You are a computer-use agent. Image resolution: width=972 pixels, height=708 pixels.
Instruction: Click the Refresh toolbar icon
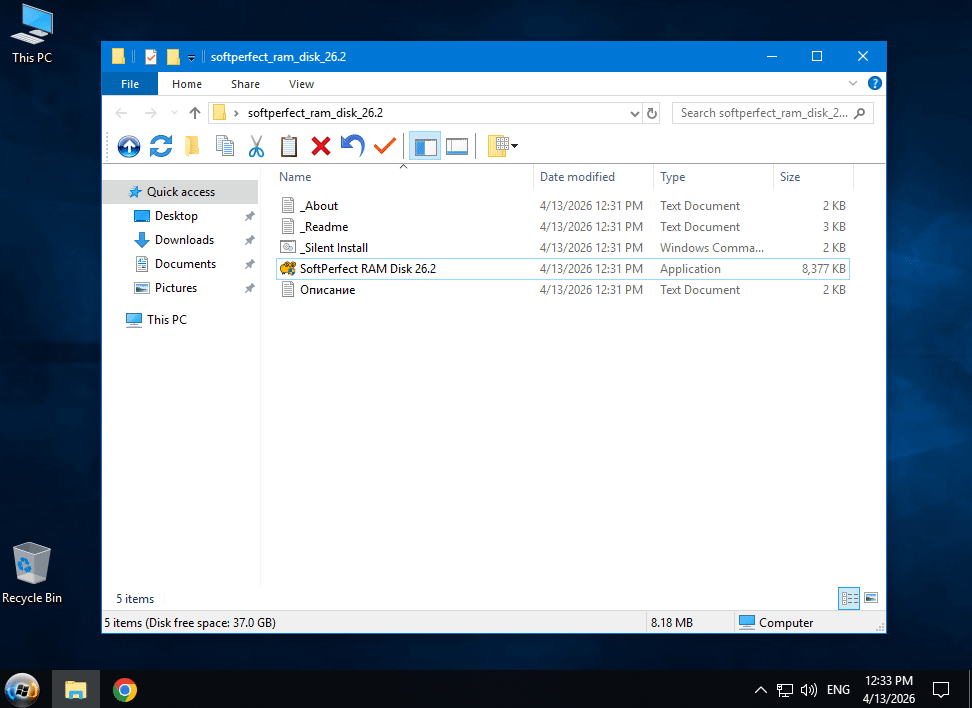click(161, 147)
